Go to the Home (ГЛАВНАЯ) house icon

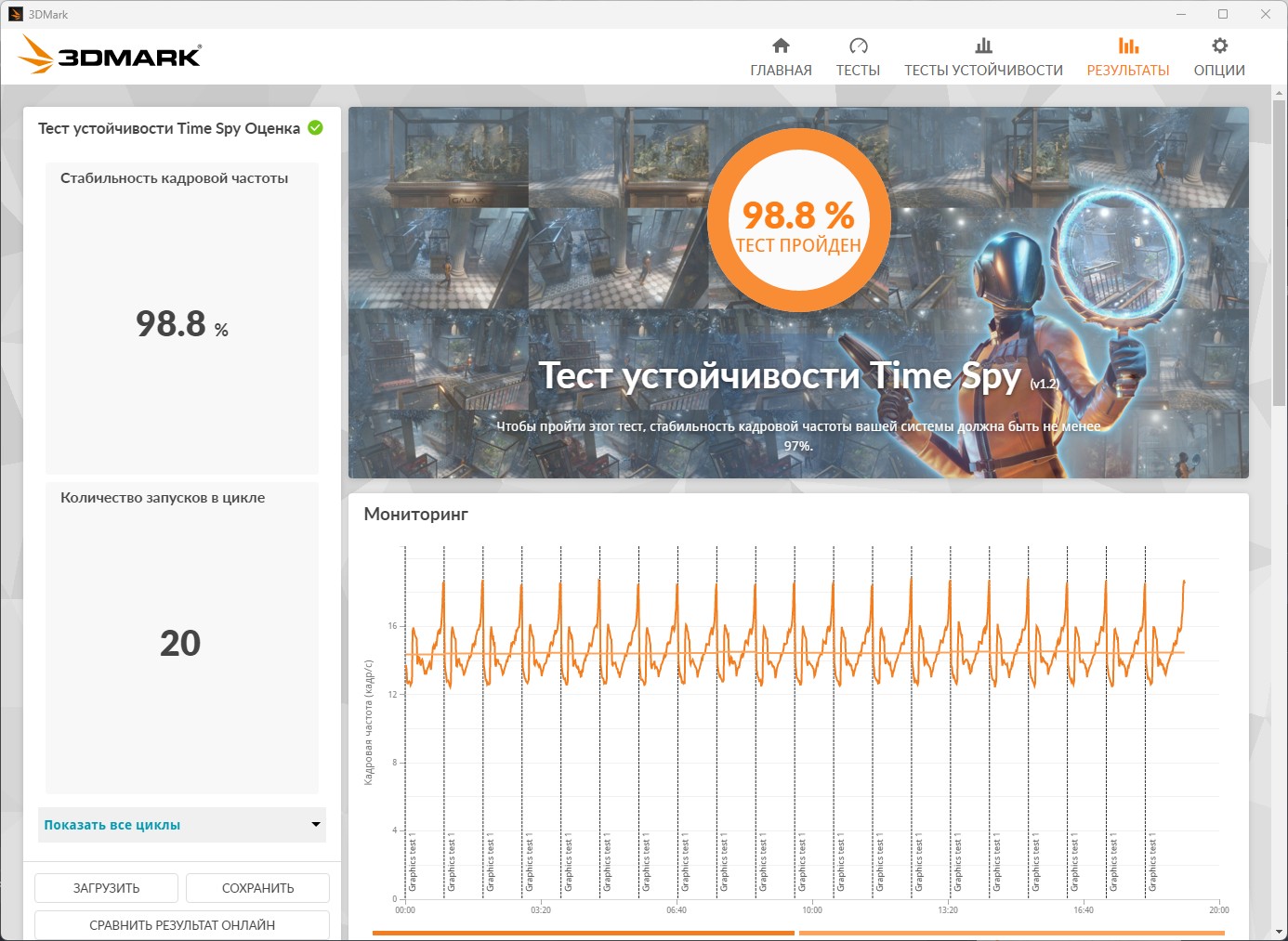pyautogui.click(x=781, y=46)
